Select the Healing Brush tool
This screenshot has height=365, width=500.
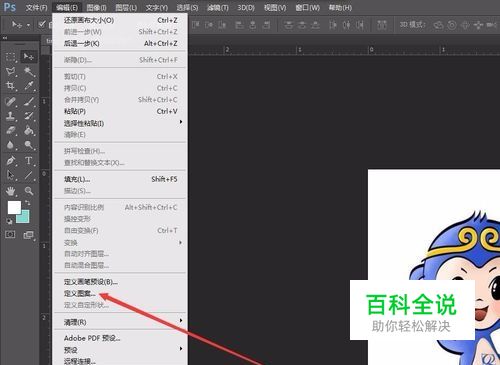(x=11, y=101)
